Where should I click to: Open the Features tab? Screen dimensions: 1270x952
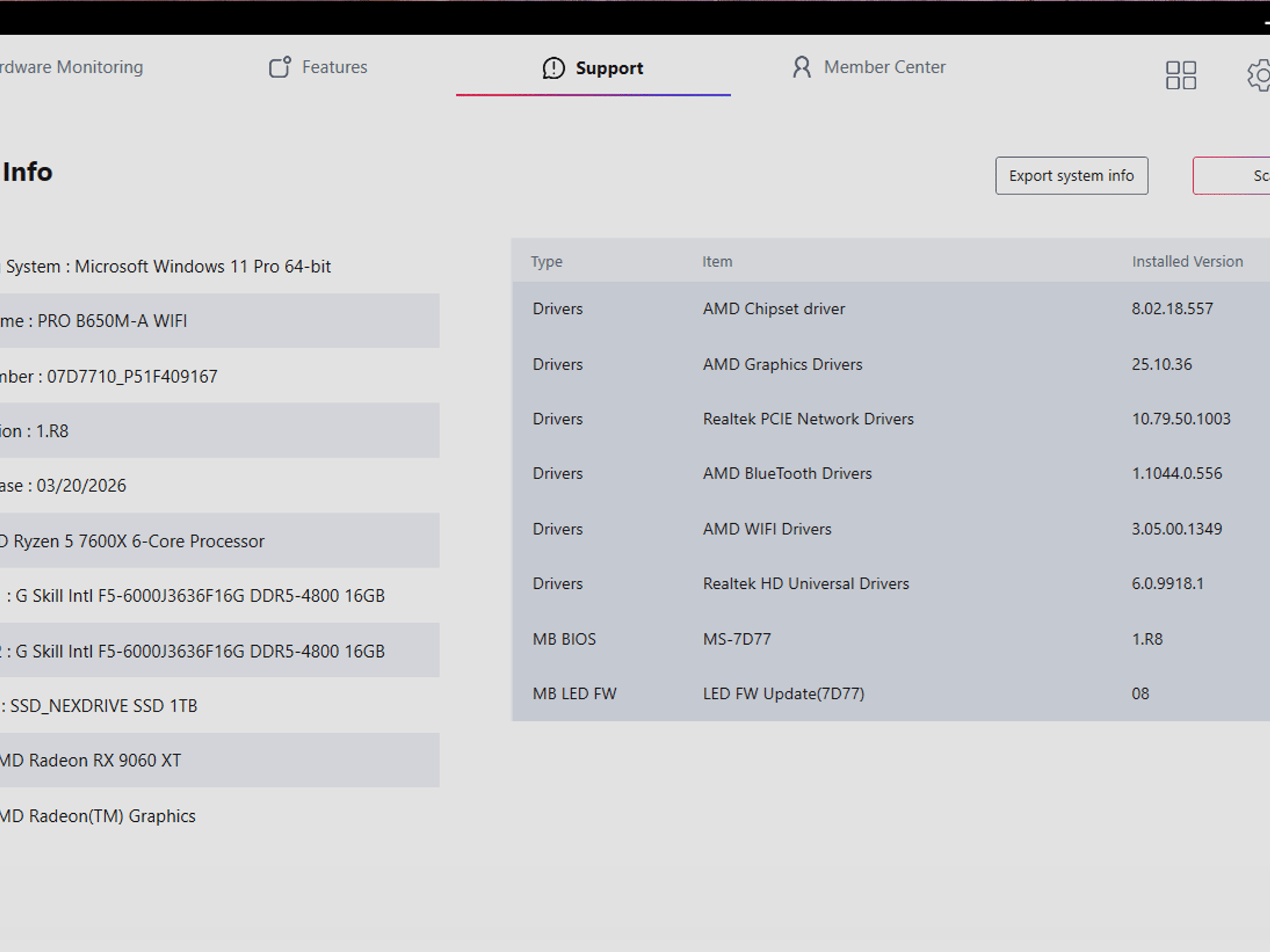(318, 67)
